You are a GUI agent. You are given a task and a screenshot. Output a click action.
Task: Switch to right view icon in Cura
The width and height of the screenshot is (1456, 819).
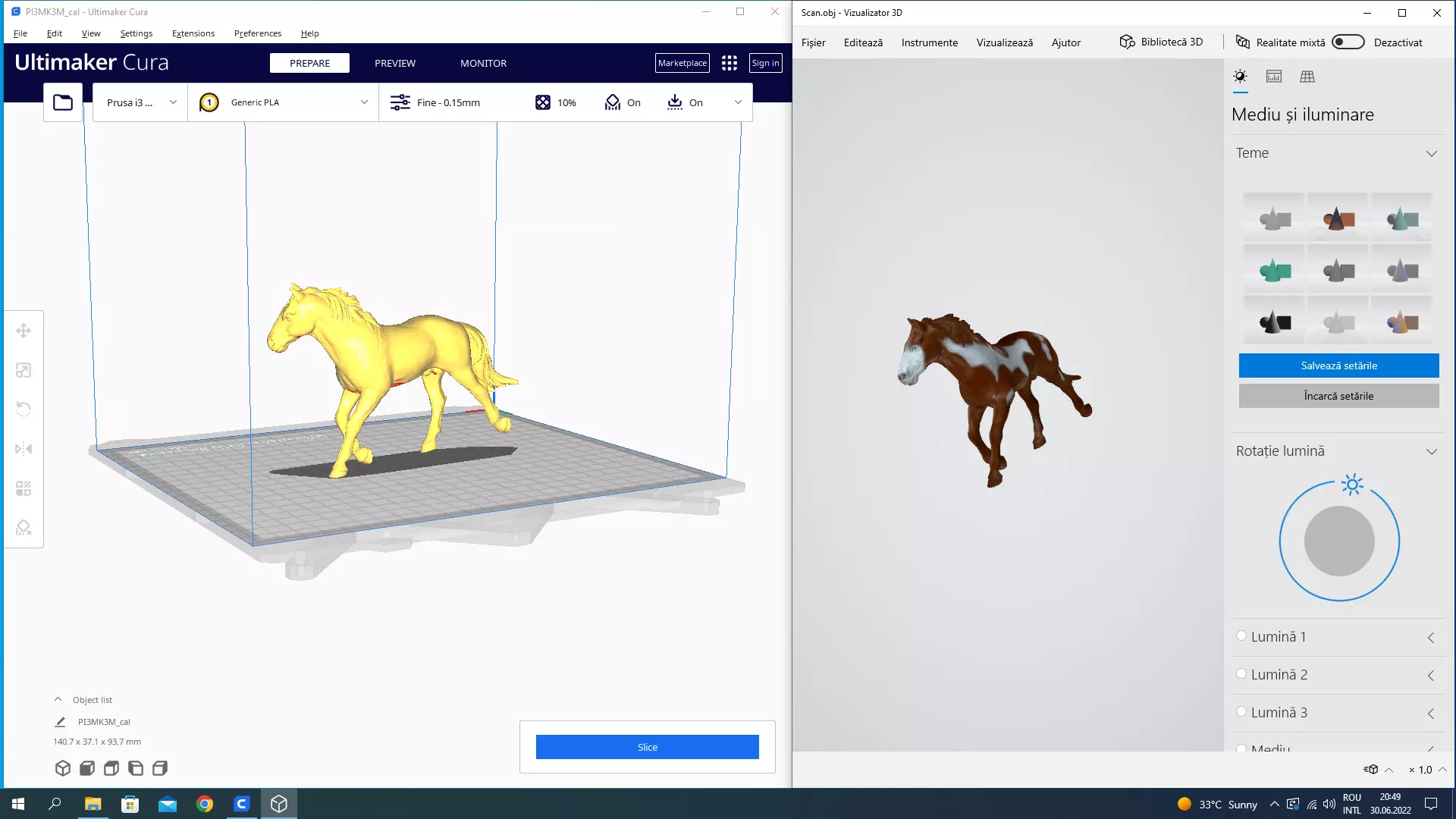tap(160, 768)
